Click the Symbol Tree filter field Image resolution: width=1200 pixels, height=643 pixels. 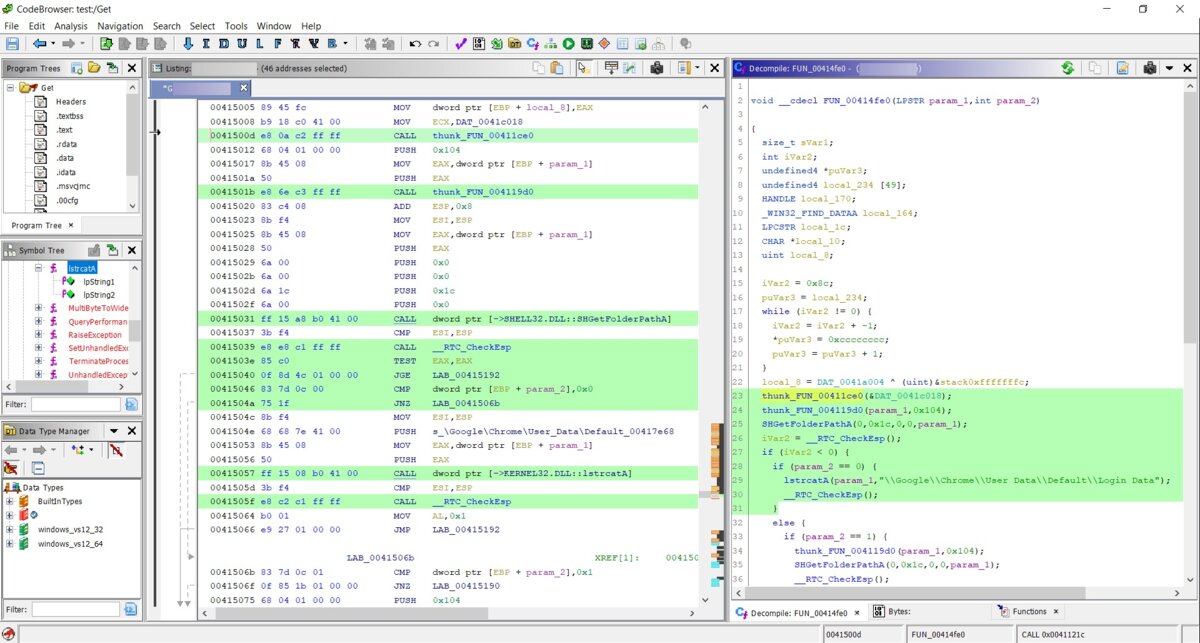75,404
